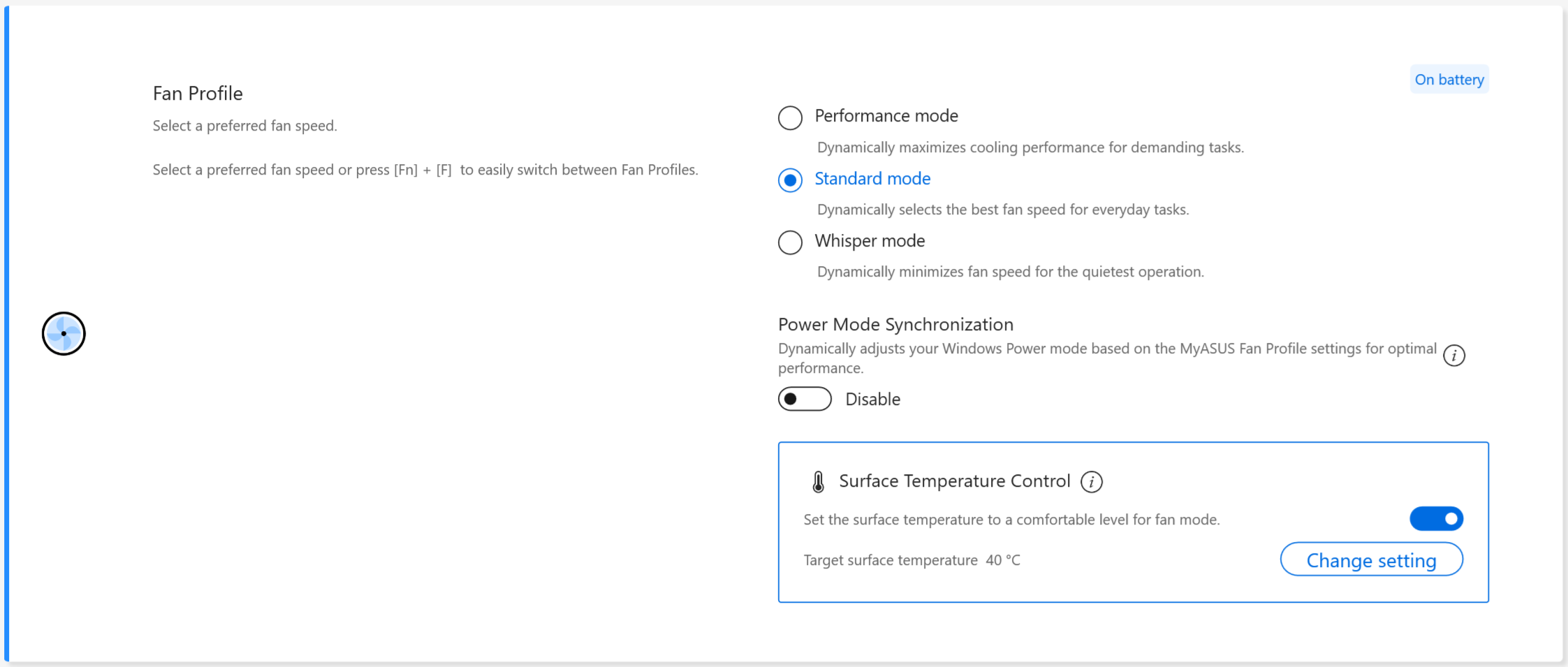Click the Power Mode Synchronization heading
1568x667 pixels.
[x=895, y=325]
